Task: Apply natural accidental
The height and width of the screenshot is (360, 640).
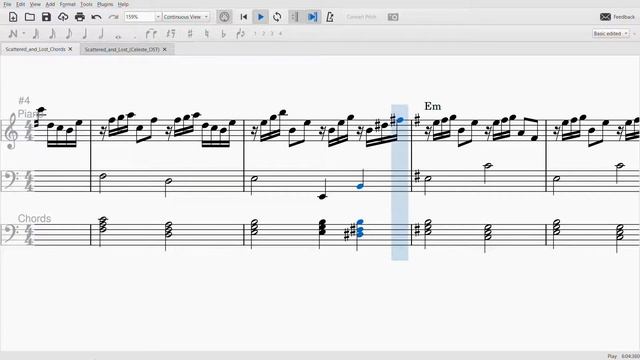Action: click(207, 34)
